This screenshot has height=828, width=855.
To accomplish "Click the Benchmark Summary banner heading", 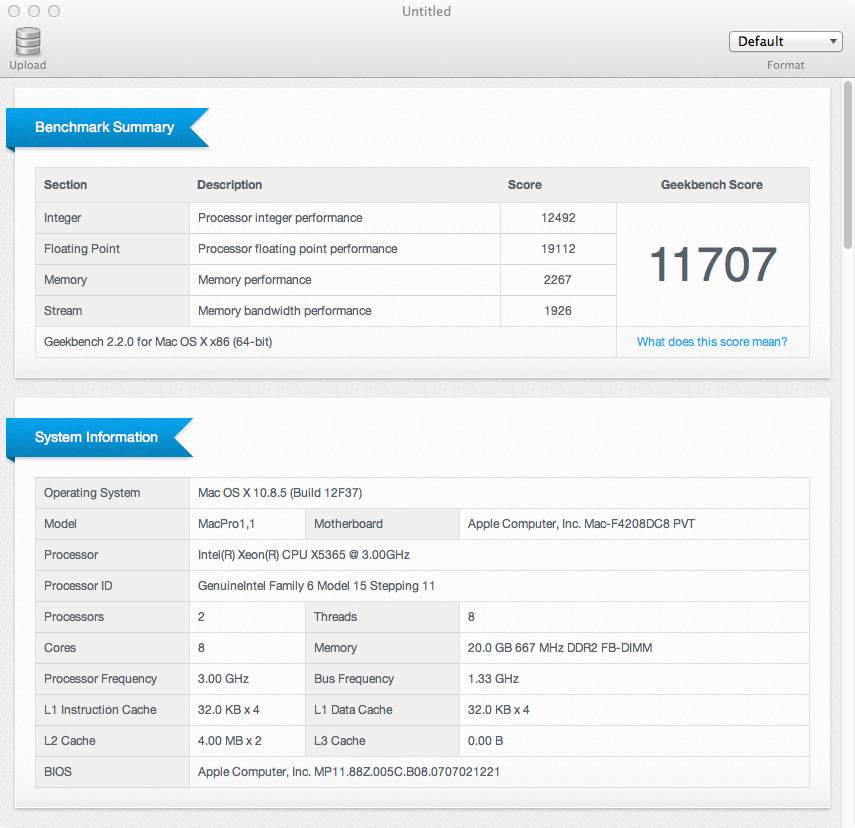I will click(104, 127).
